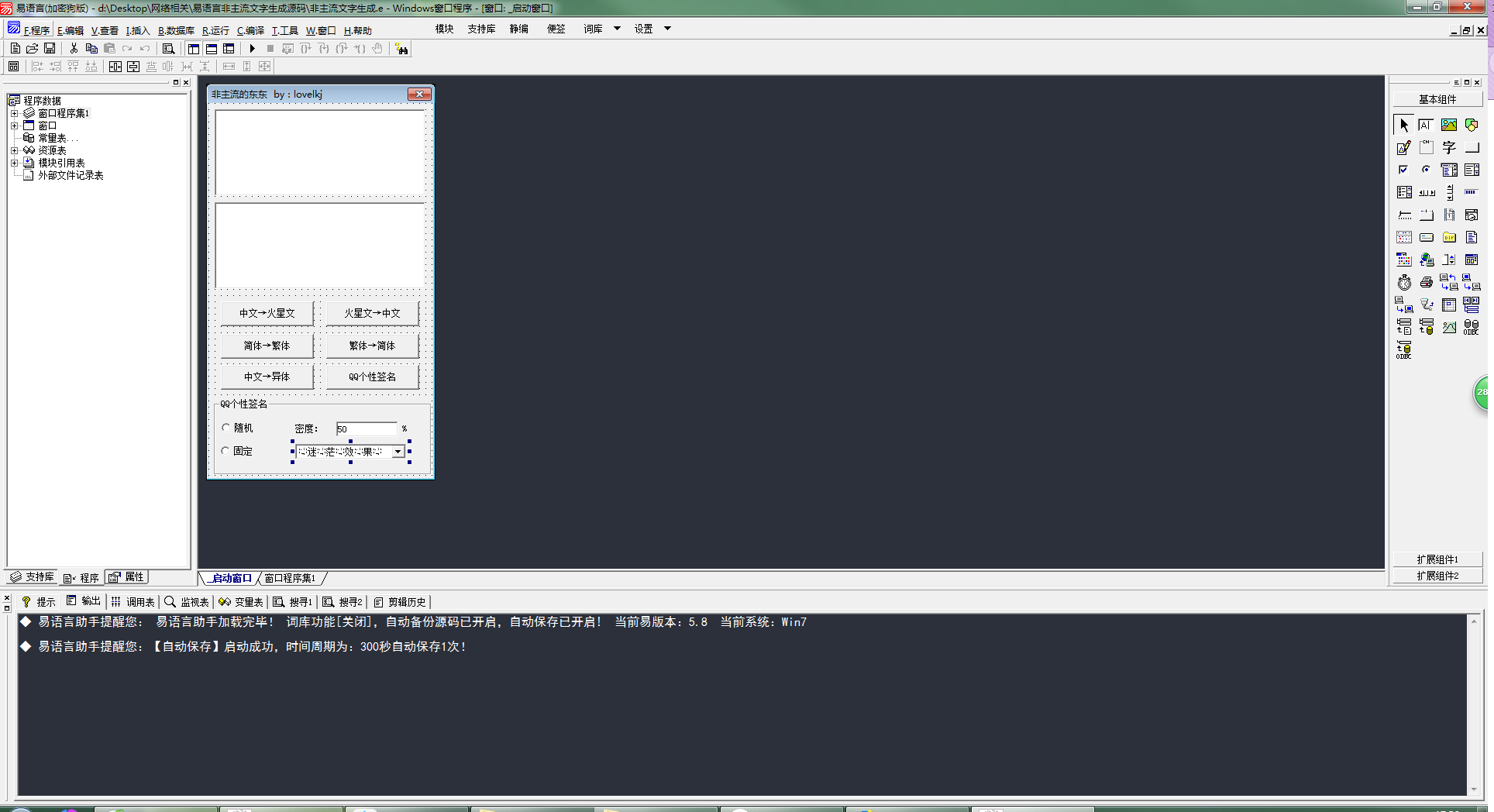Expand the 窗口程序集1 tree node
Image resolution: width=1494 pixels, height=812 pixels.
14,113
